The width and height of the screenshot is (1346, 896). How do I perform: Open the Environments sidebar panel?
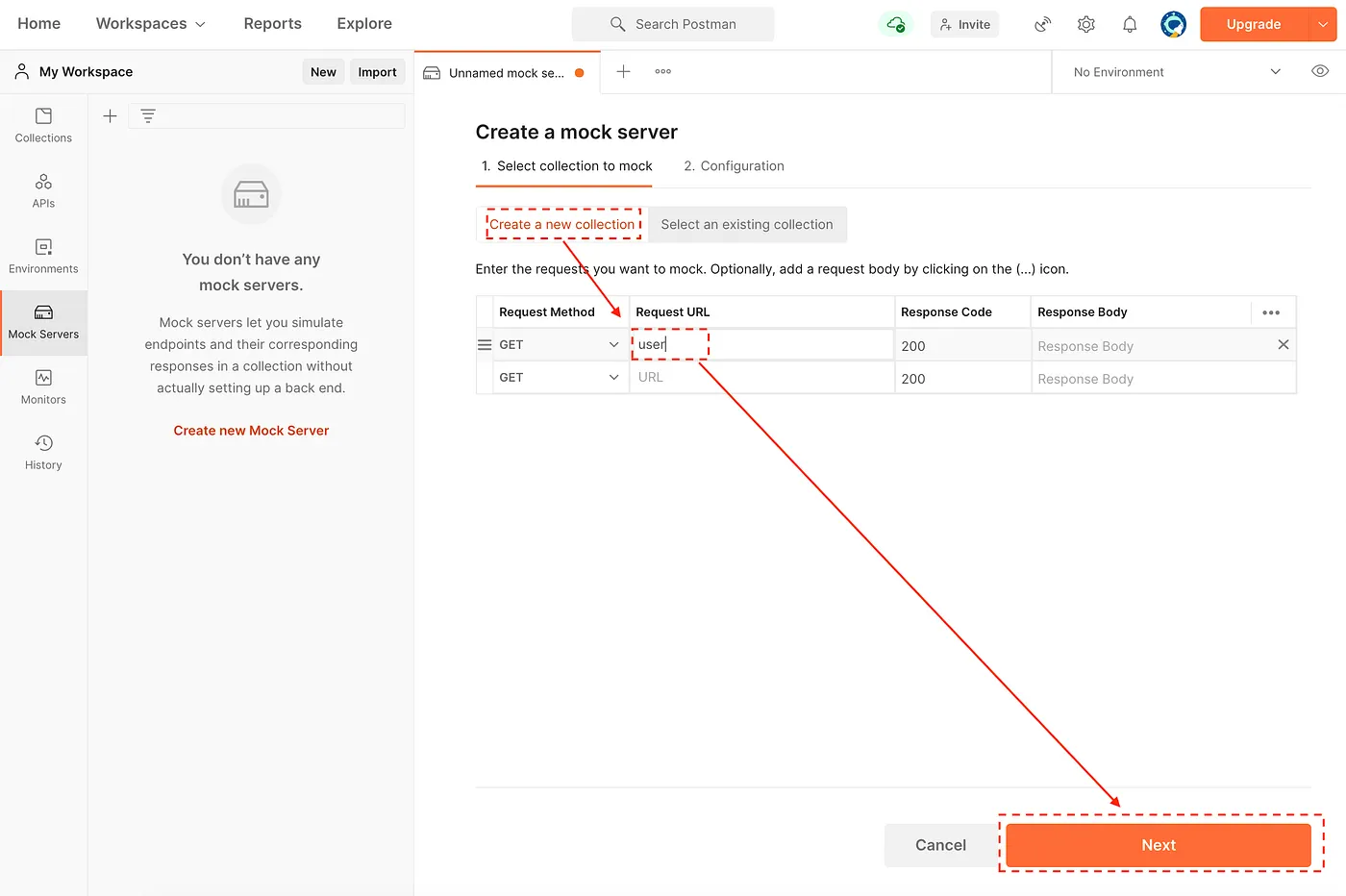coord(43,257)
